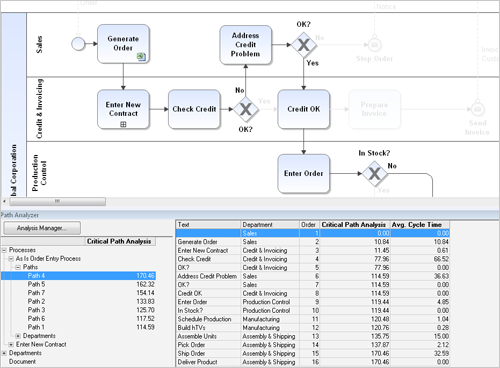This screenshot has width=500, height=368.
Task: Select Path 5 in the tree
Action: 36,284
